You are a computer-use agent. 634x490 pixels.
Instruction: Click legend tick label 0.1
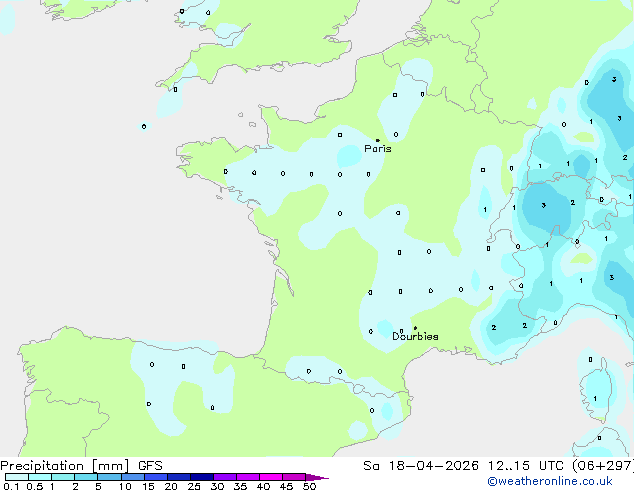[11, 486]
